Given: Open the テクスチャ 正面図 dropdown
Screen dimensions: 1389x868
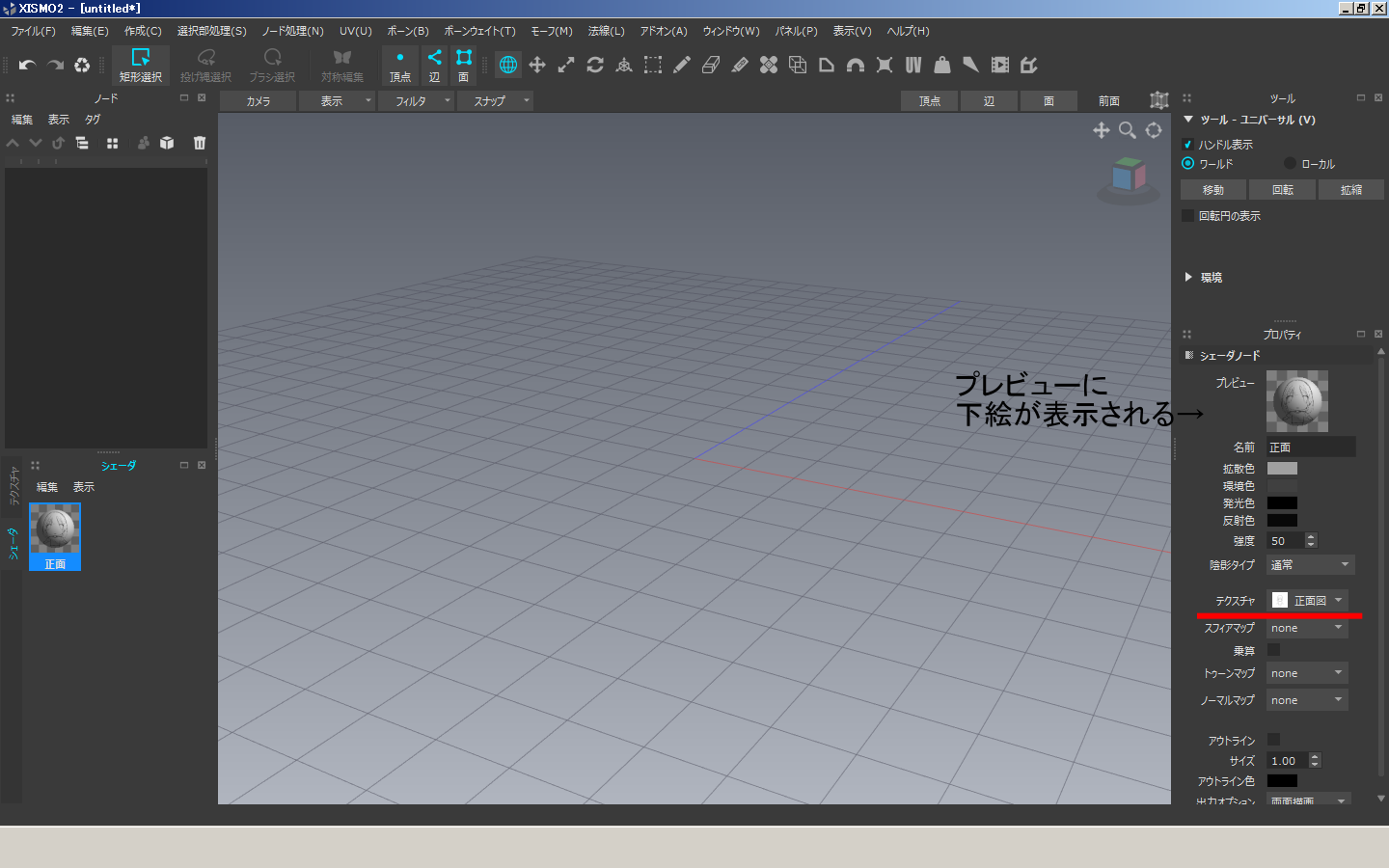Looking at the screenshot, I should coord(1307,600).
